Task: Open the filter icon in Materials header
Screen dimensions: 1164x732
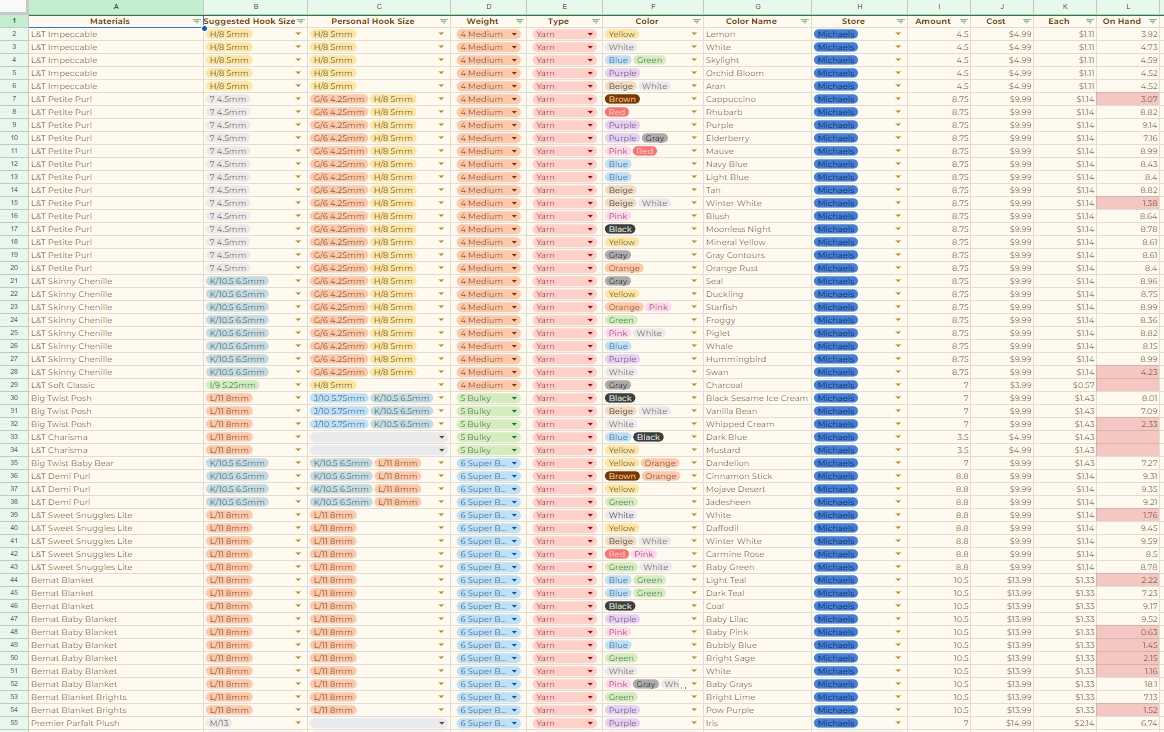Action: [196, 21]
